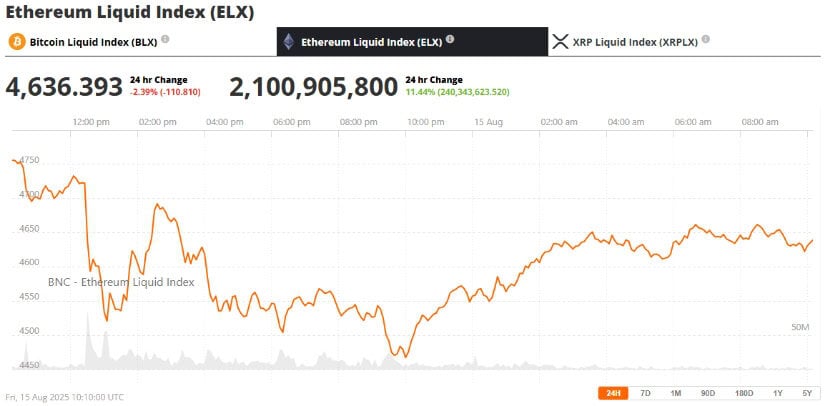The width and height of the screenshot is (825, 406).
Task: Click the XRP logo icon
Action: click(x=559, y=42)
